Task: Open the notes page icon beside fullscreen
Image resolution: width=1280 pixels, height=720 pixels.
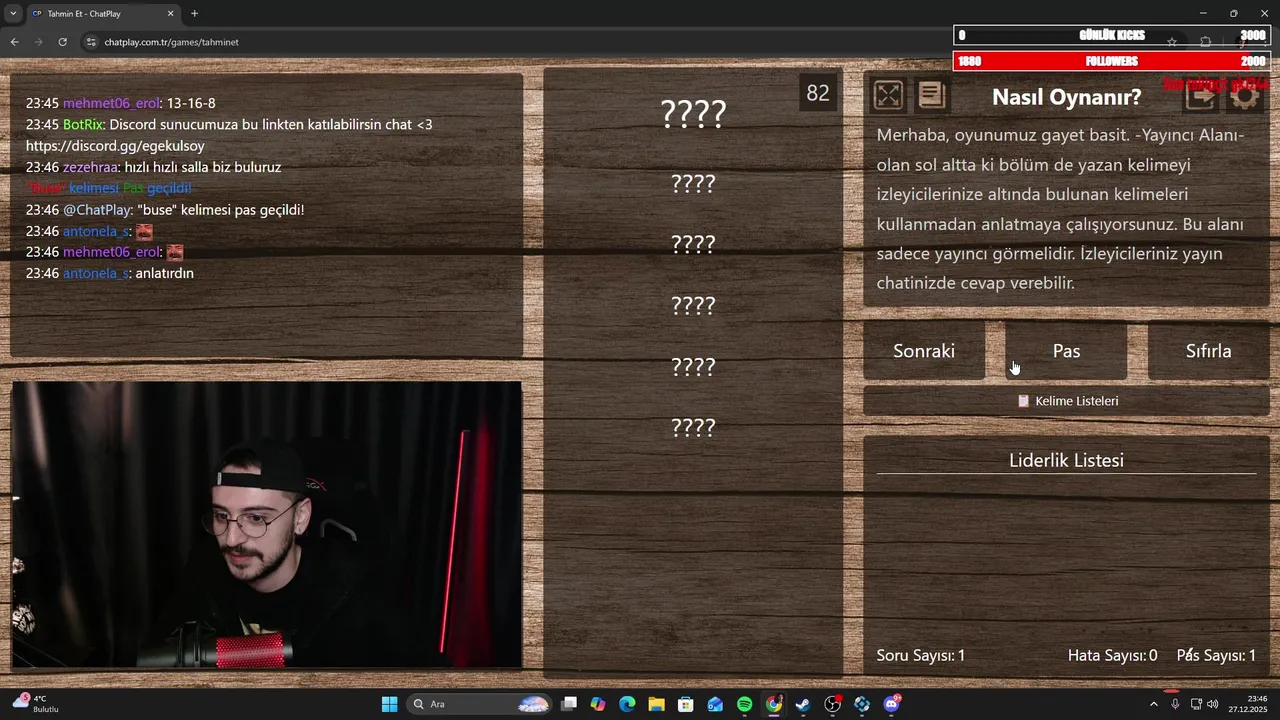Action: [x=931, y=95]
